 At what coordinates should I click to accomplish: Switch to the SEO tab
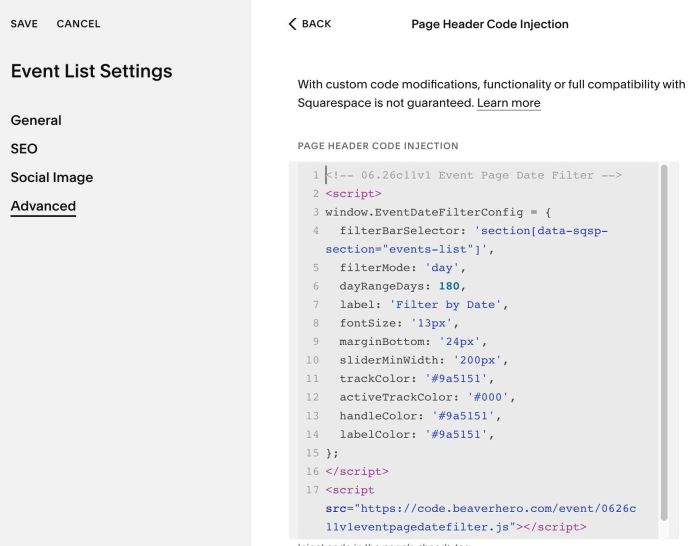(x=24, y=149)
